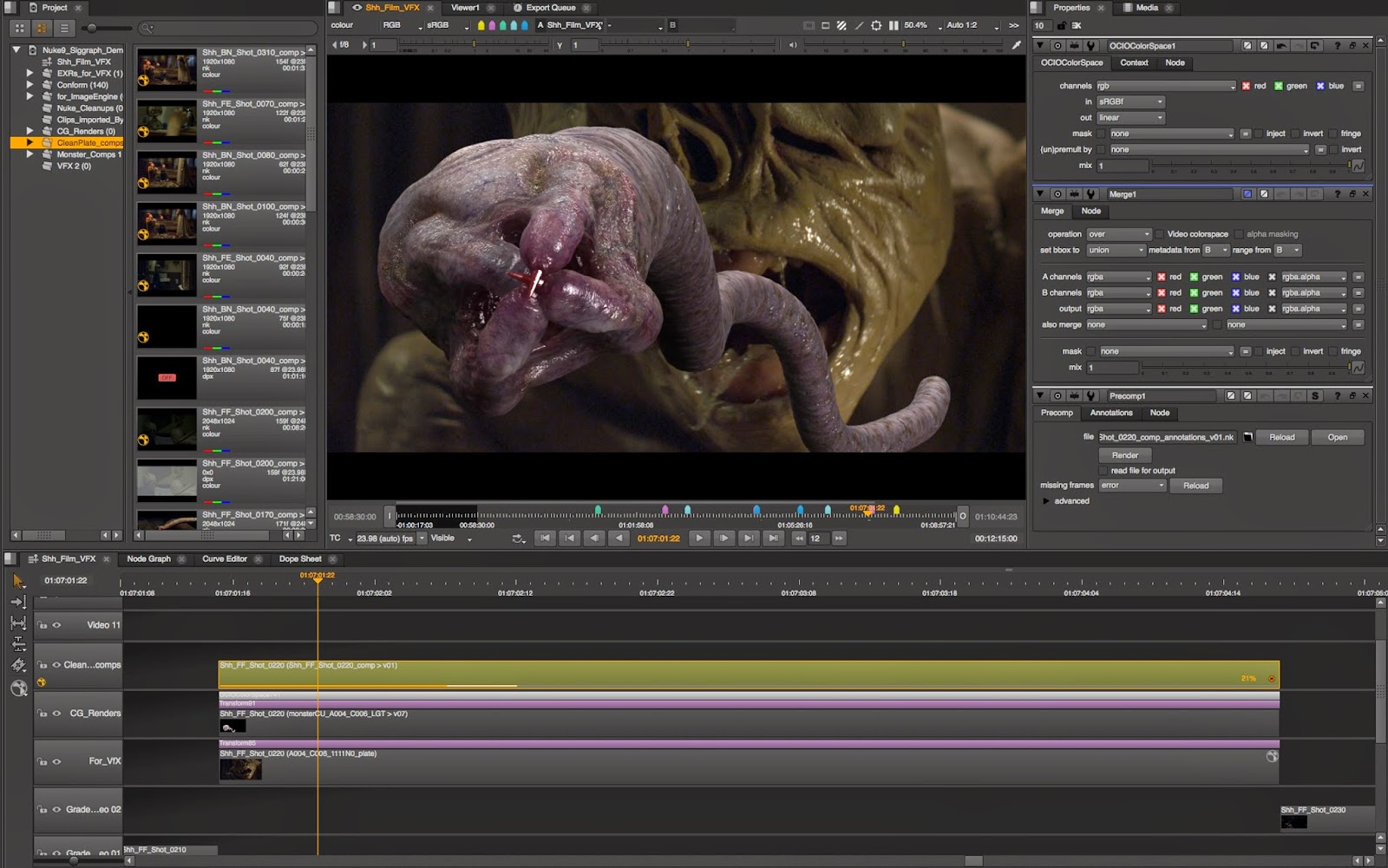Open help for the OCIOColorSpace1 node
This screenshot has height=868, width=1388.
tap(1337, 46)
